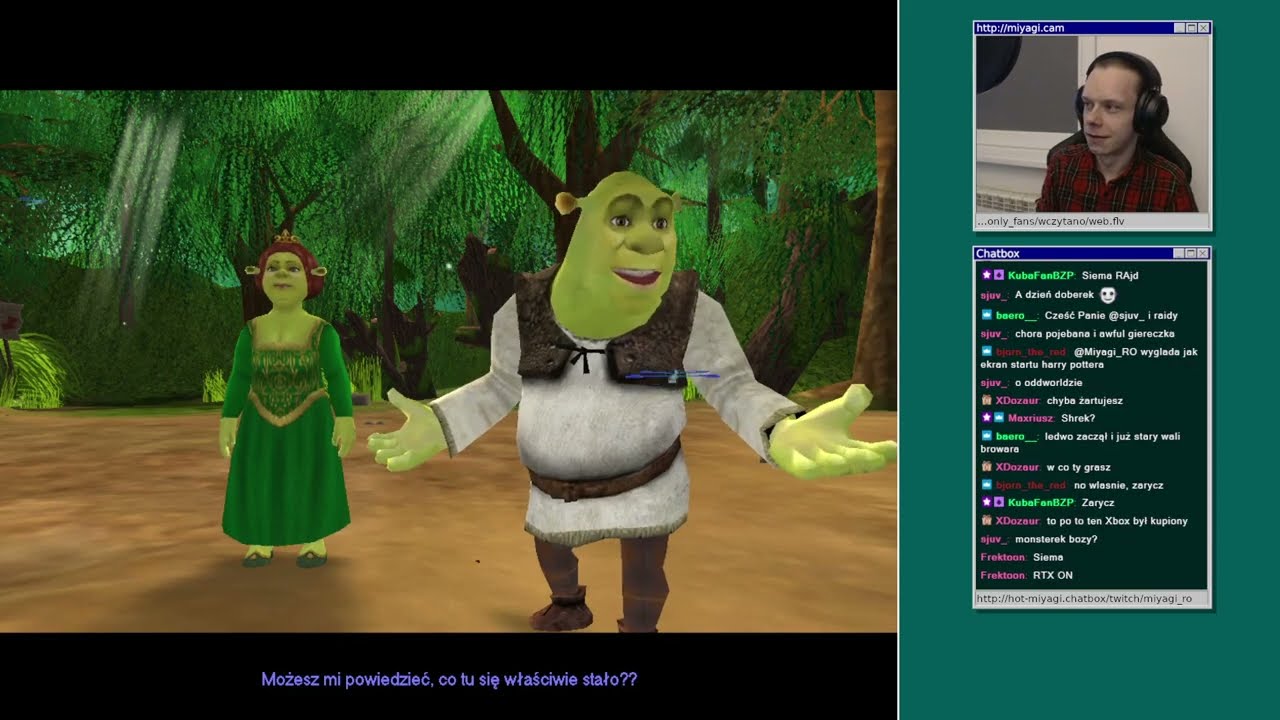This screenshot has height=720, width=1280.
Task: Click username sjuv_ in 'monsterek bozy?' message
Action: point(993,539)
